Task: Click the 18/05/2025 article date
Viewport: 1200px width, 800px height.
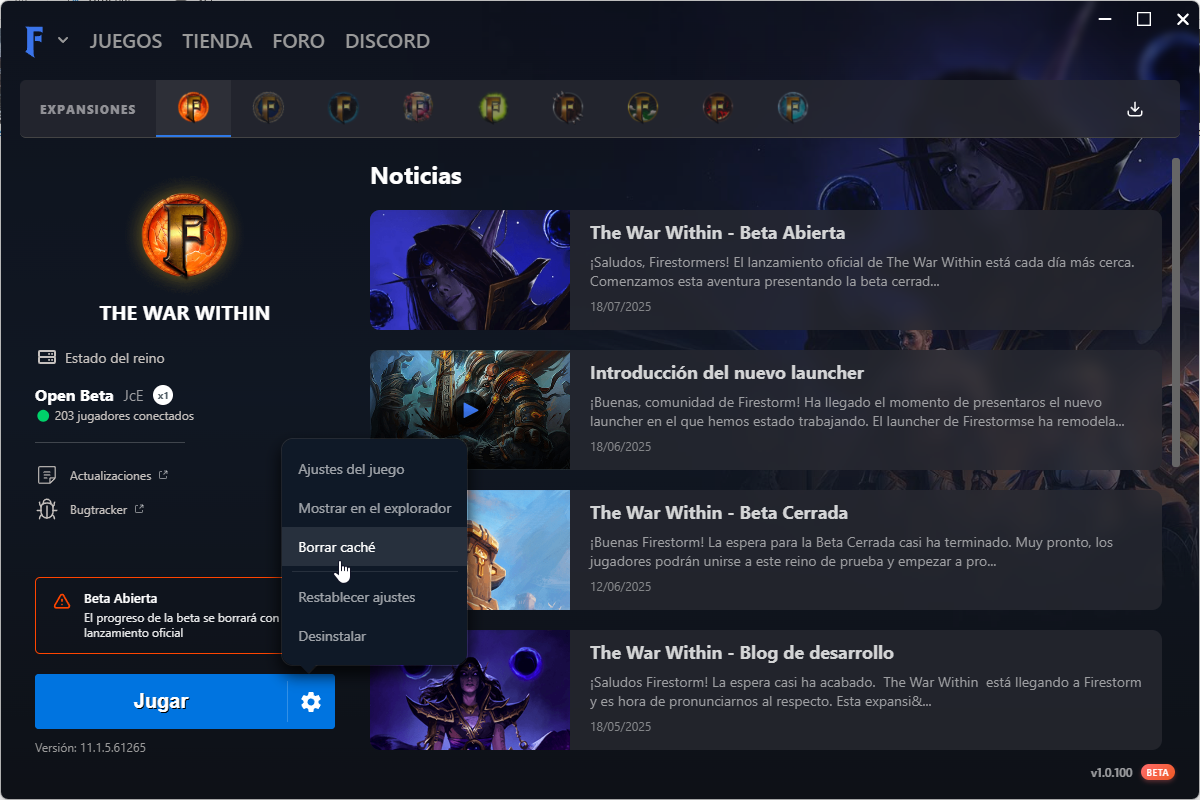Action: point(620,727)
